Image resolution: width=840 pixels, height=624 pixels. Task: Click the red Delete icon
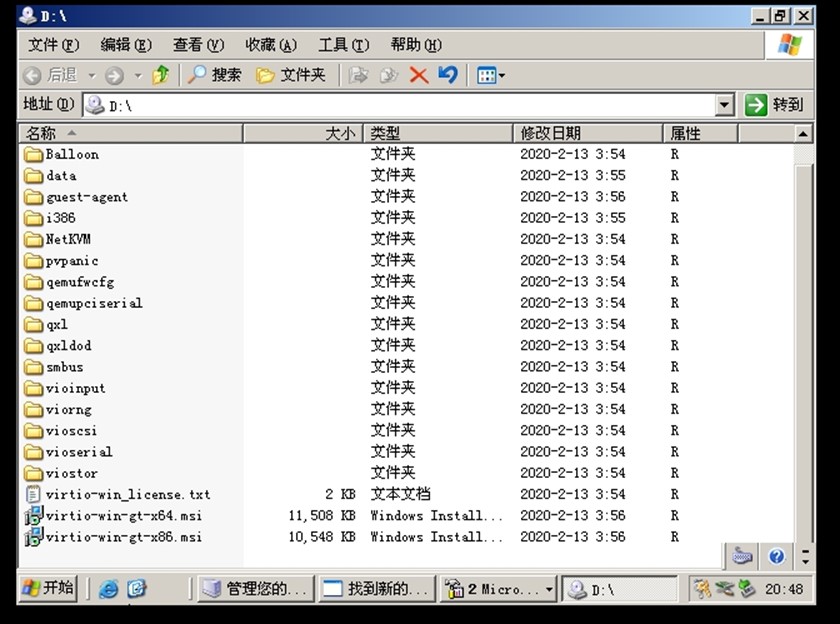(x=419, y=75)
